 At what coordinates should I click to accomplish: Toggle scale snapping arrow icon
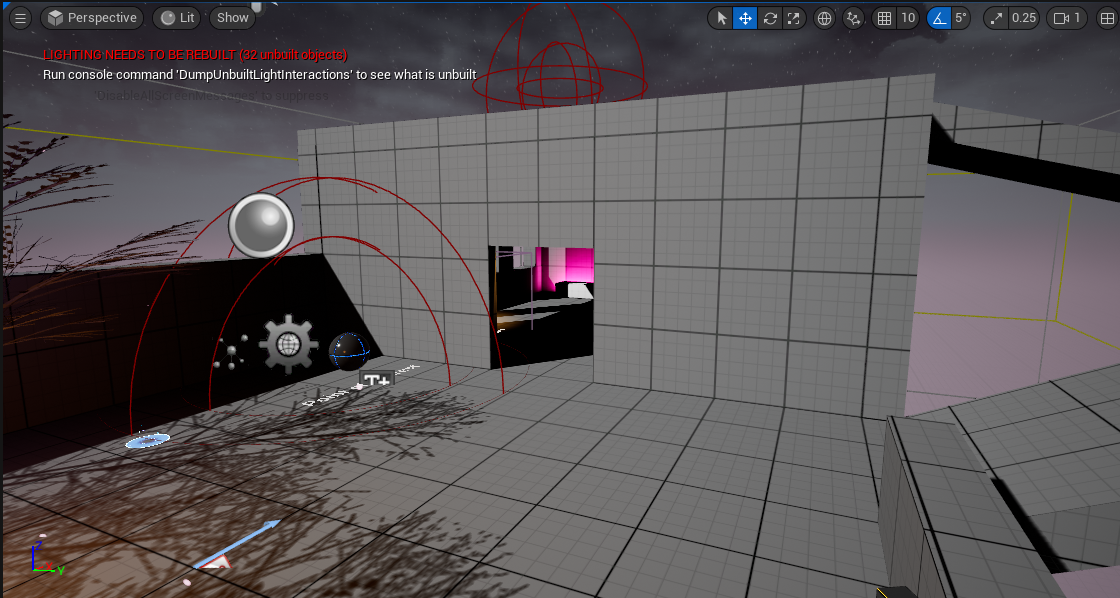coord(996,19)
